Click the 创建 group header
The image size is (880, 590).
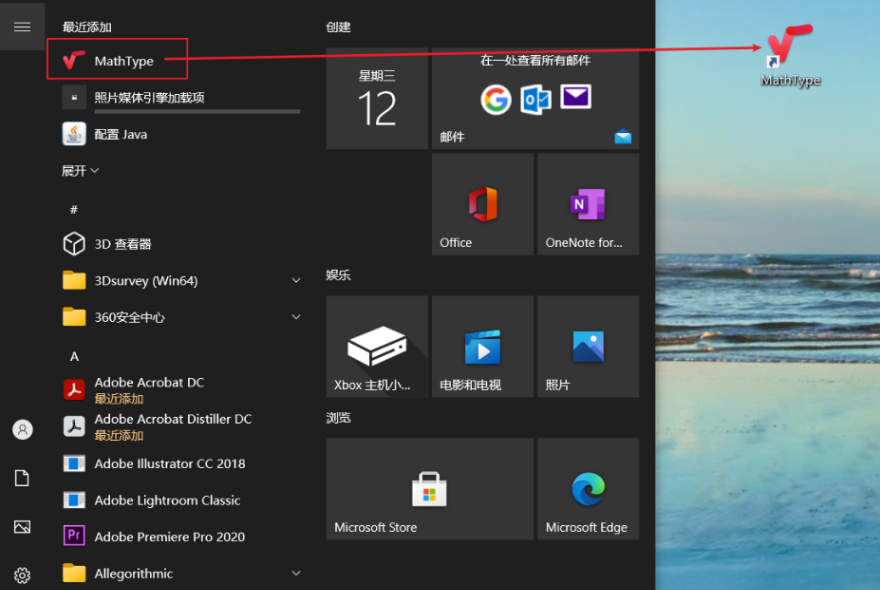click(x=338, y=27)
